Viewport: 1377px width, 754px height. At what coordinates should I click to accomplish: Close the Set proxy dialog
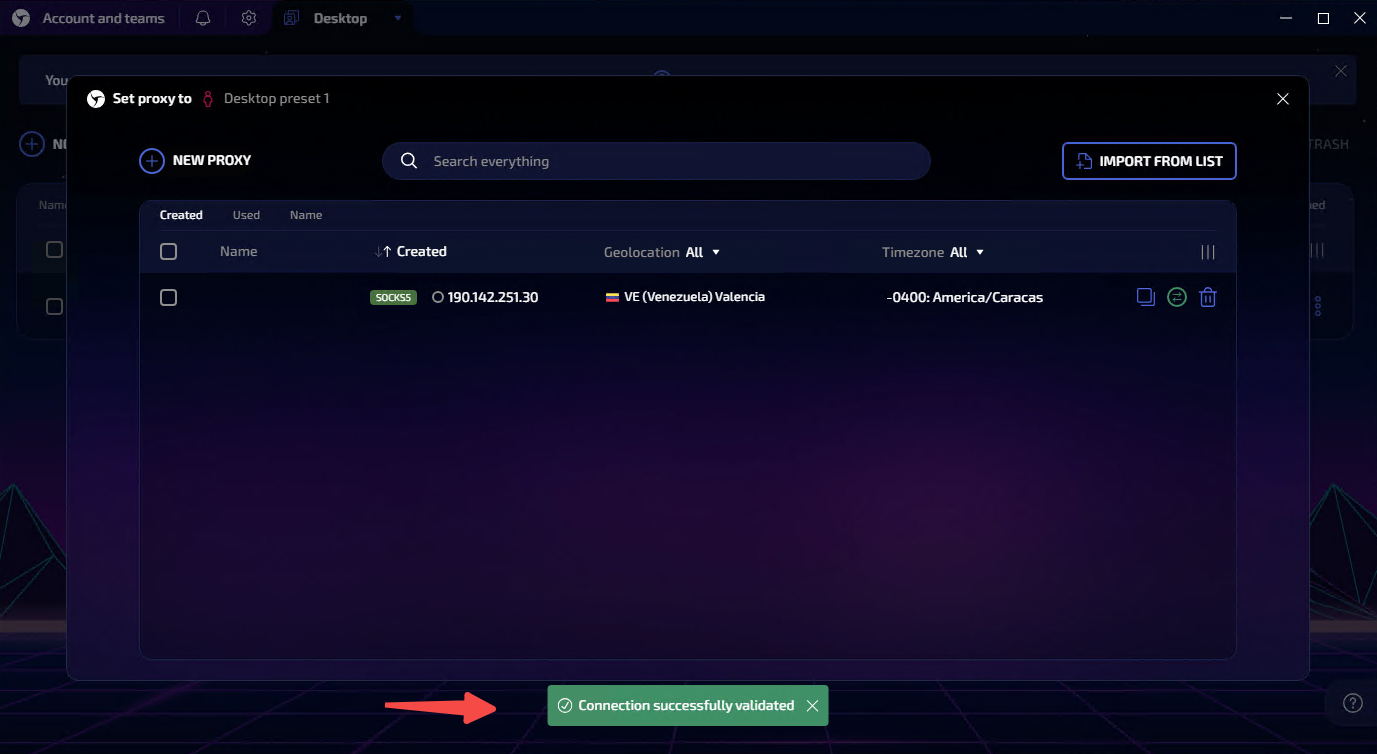[x=1283, y=99]
